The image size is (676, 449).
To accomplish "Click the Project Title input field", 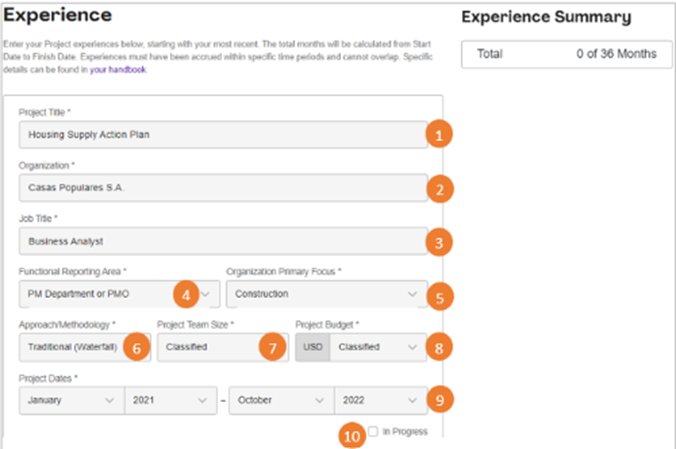I will 220,134.
